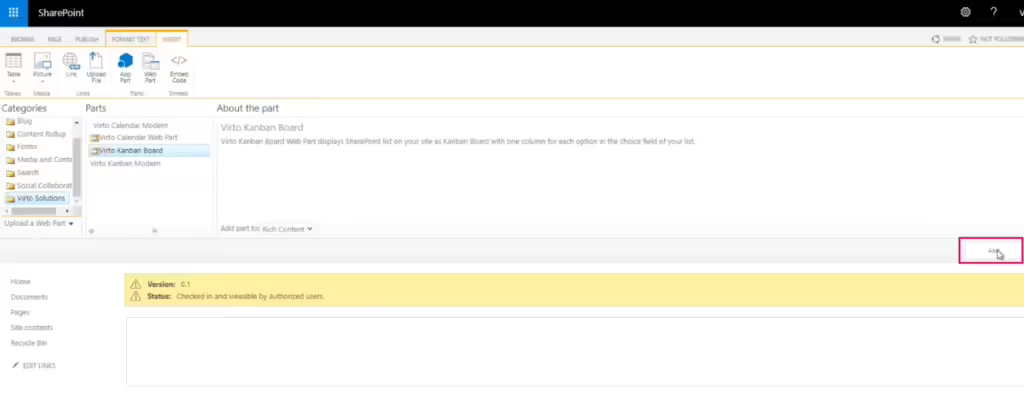Viewport: 1024px width, 396px height.
Task: Open the Add part to Rich Content dropdown
Action: [x=287, y=229]
